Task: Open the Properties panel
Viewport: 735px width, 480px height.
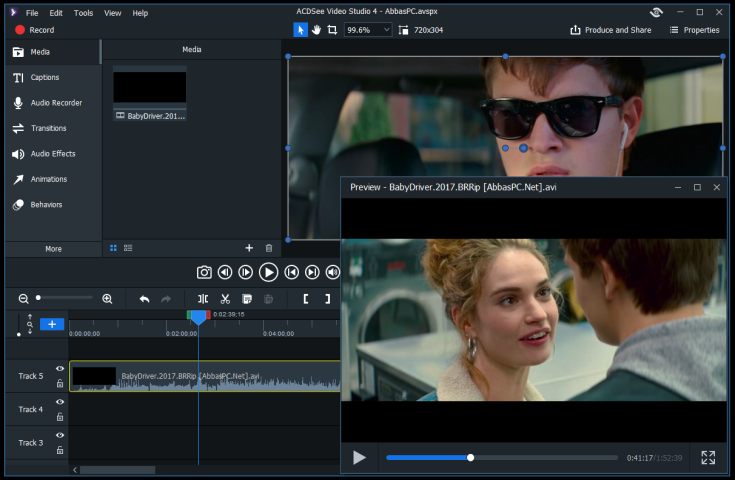Action: point(694,30)
